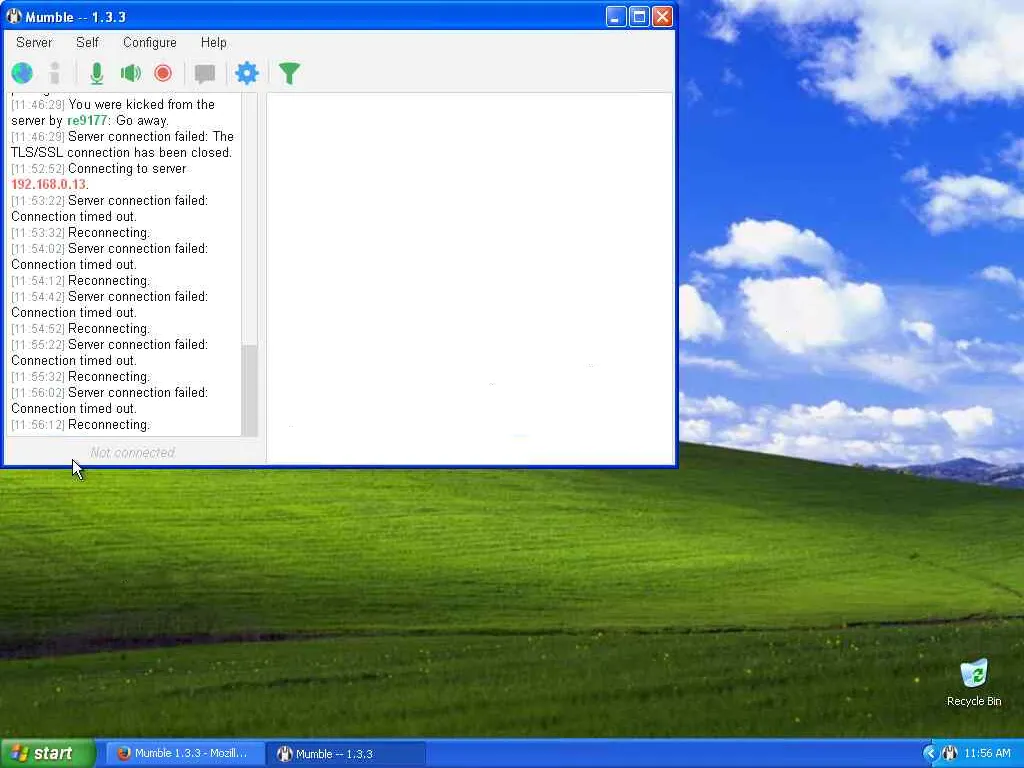This screenshot has height=768, width=1024.
Task: Click the [11:53:32] Reconnecting log entry
Action: pos(80,232)
